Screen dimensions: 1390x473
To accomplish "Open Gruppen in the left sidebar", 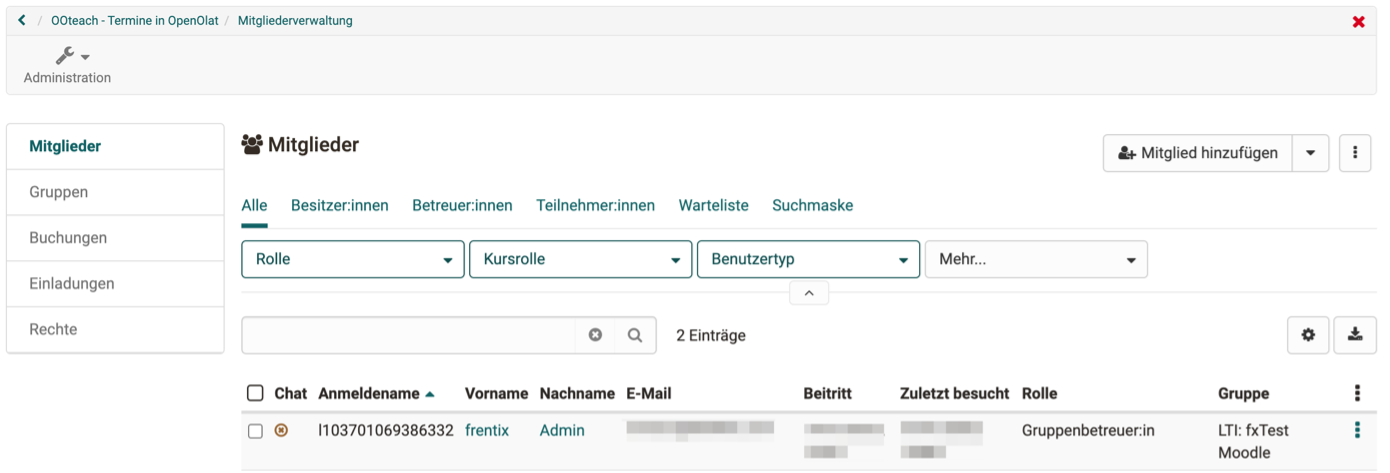I will [59, 192].
